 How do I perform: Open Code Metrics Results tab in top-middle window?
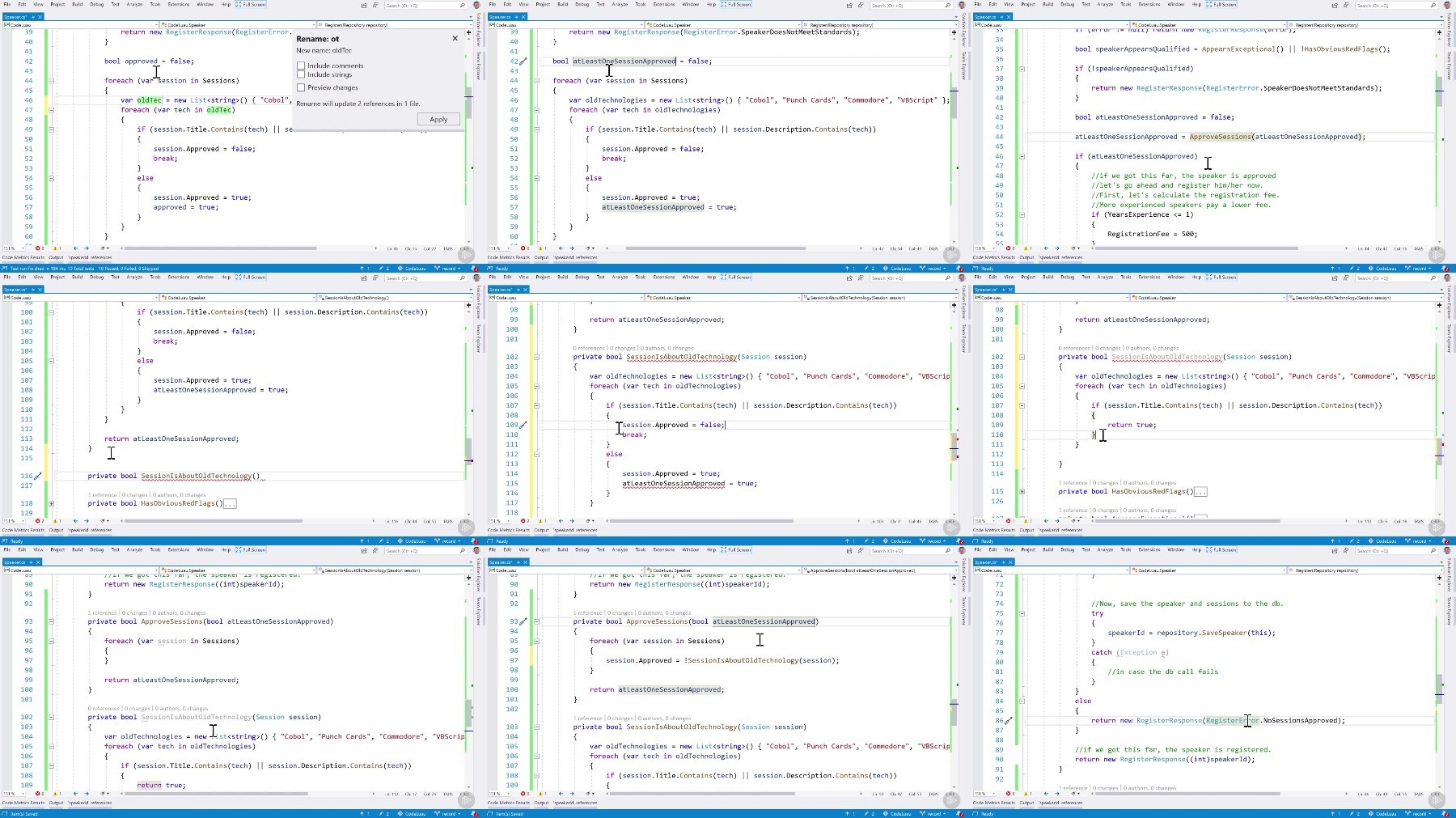pos(507,257)
